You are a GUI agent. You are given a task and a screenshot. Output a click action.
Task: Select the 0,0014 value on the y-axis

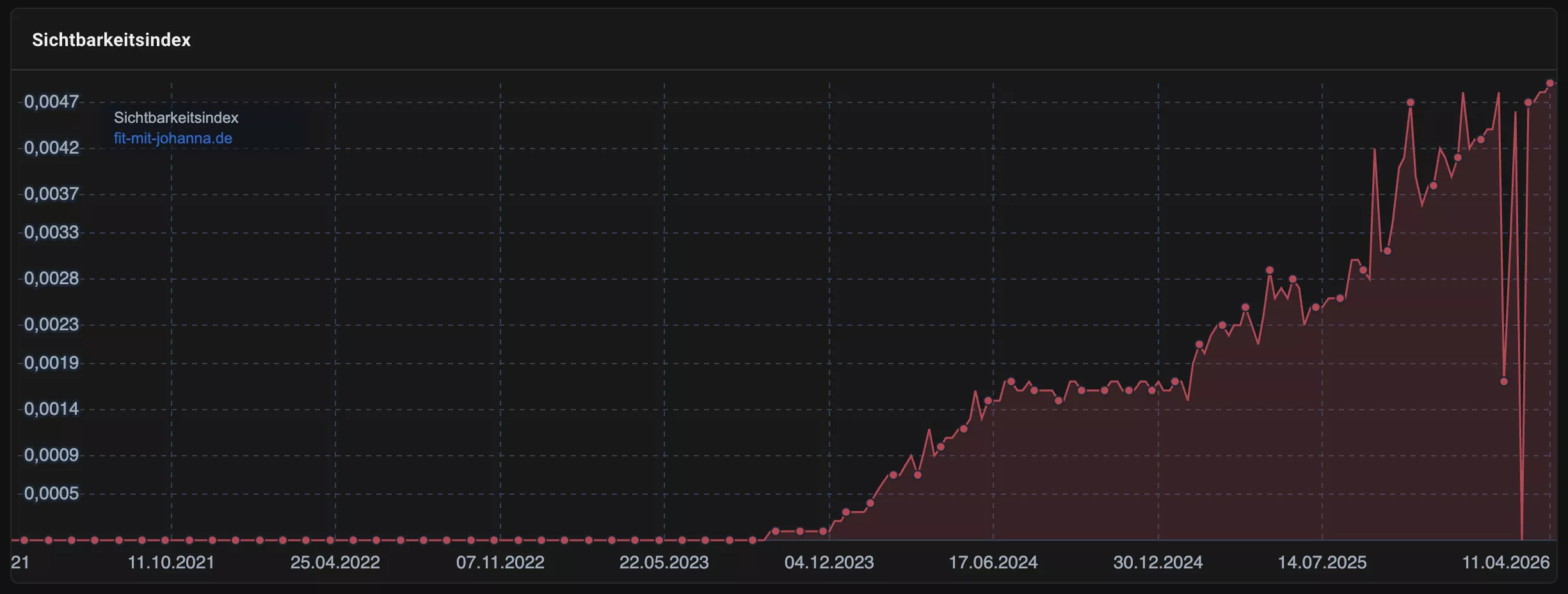(51, 409)
